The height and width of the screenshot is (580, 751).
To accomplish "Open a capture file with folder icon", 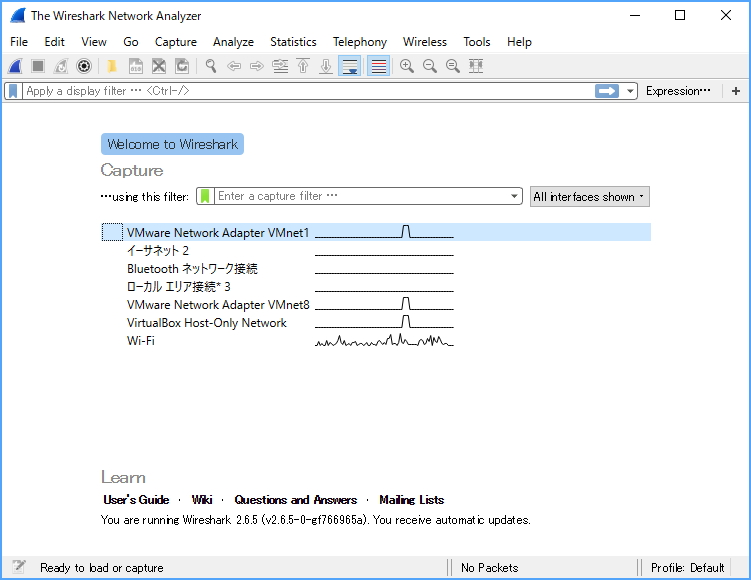I will point(112,66).
